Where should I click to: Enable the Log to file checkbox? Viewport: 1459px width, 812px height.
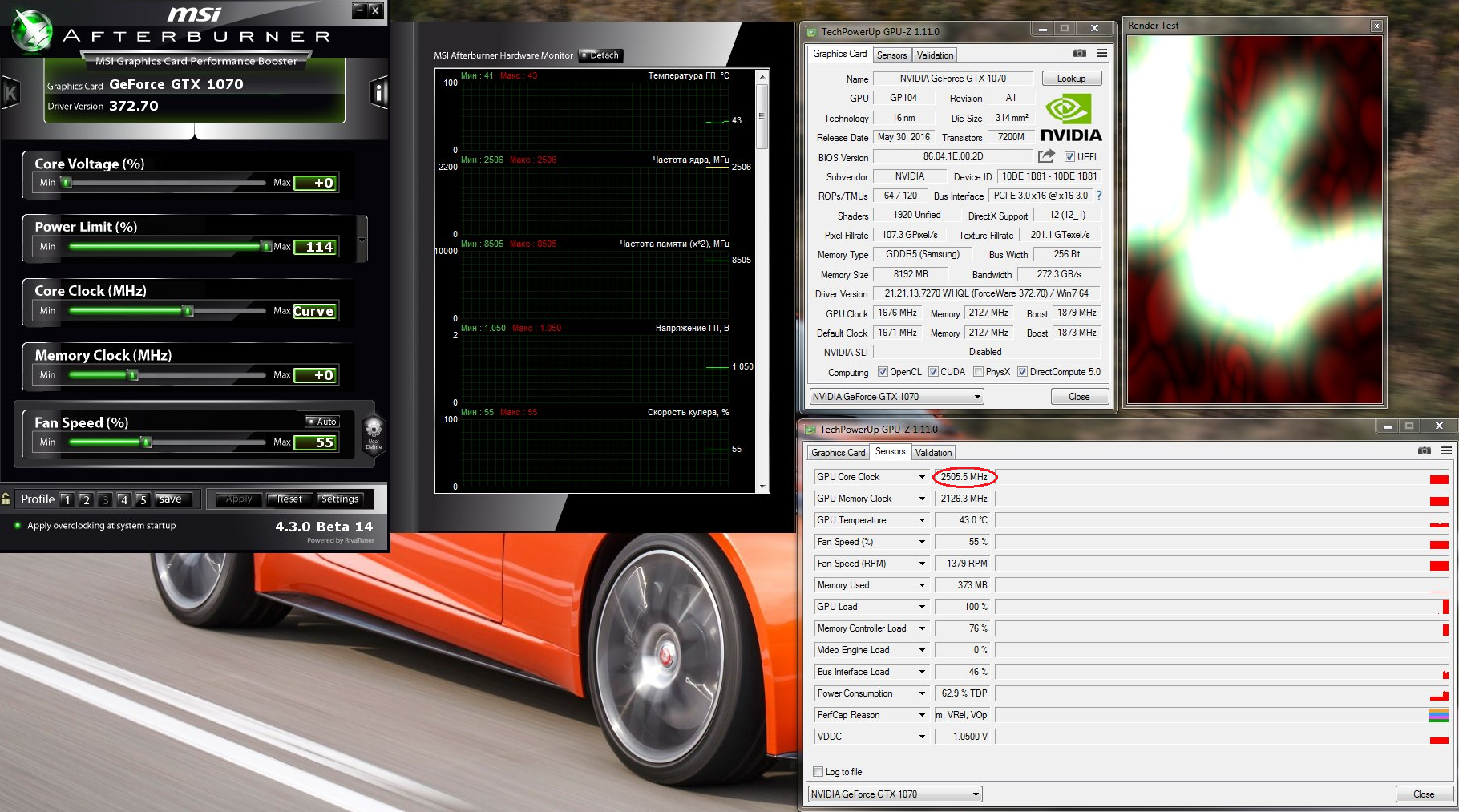point(818,772)
